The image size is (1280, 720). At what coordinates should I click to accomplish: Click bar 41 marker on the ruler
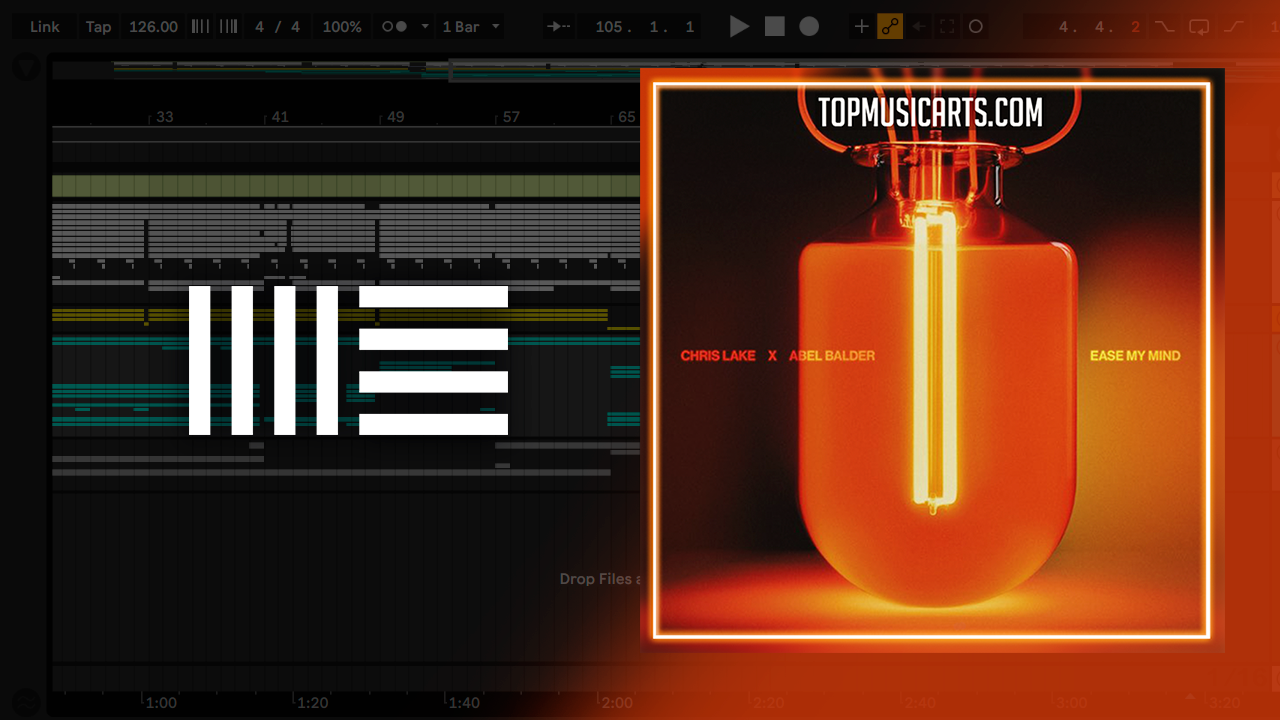[x=279, y=117]
